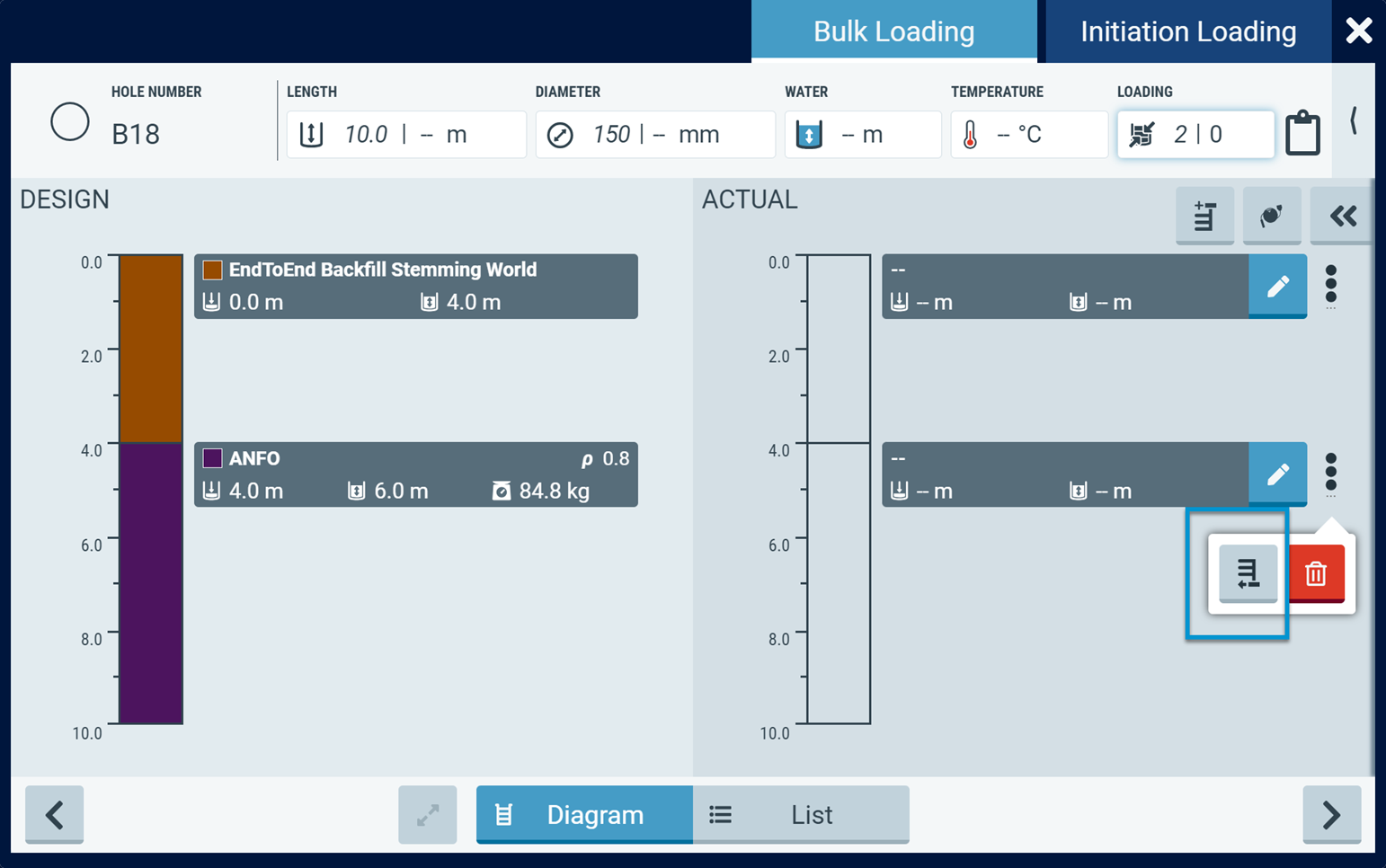Click the clipboard icon next to Loading

click(x=1302, y=134)
